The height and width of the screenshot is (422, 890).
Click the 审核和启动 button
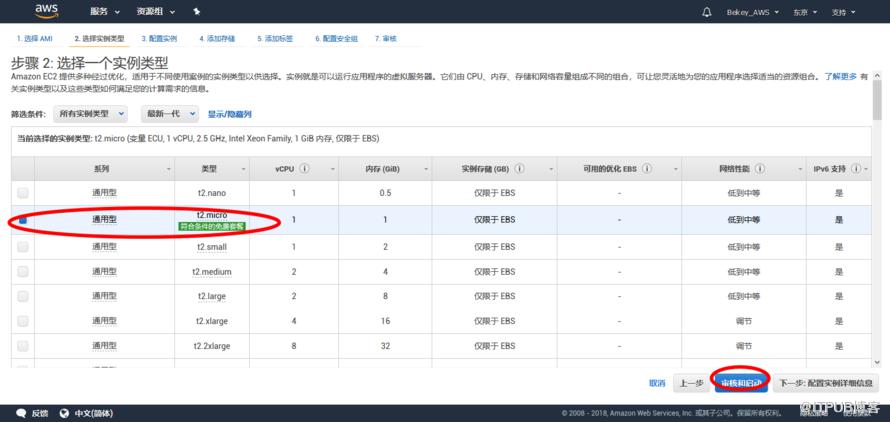[741, 383]
